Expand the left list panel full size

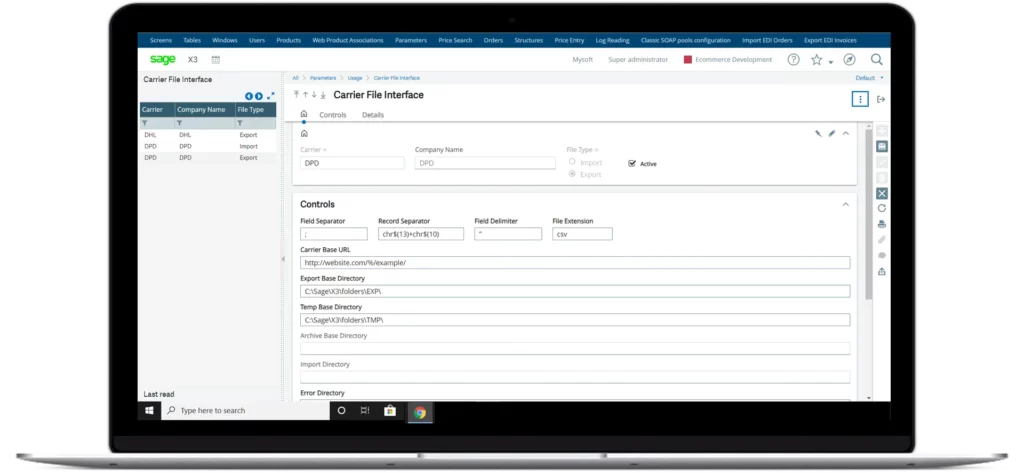coord(270,96)
